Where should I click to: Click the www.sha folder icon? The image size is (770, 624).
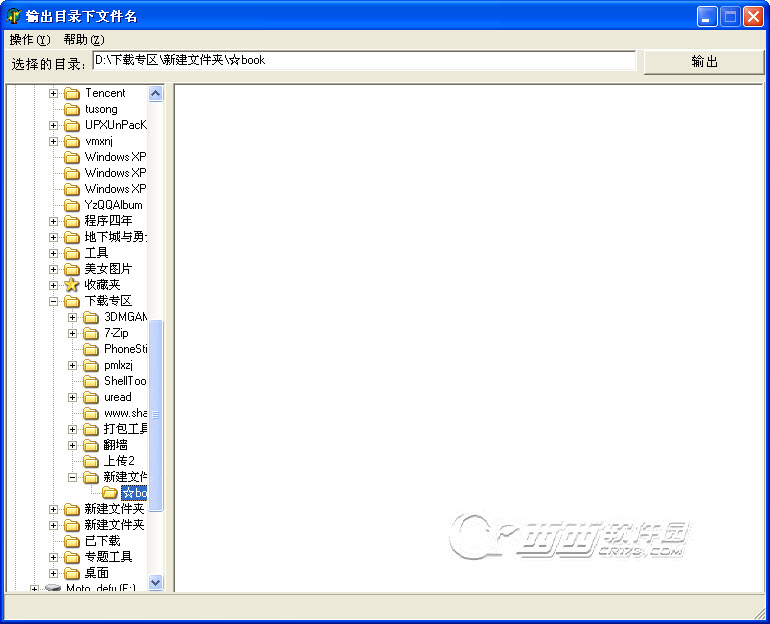click(91, 413)
